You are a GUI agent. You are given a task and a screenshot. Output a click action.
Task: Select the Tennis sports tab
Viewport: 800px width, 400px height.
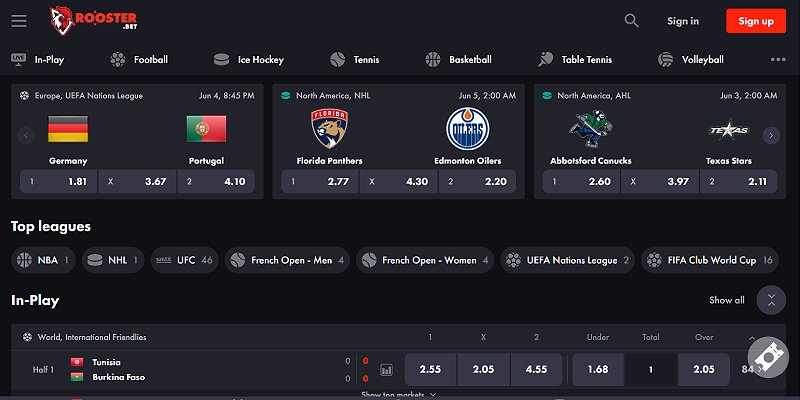[x=355, y=60]
